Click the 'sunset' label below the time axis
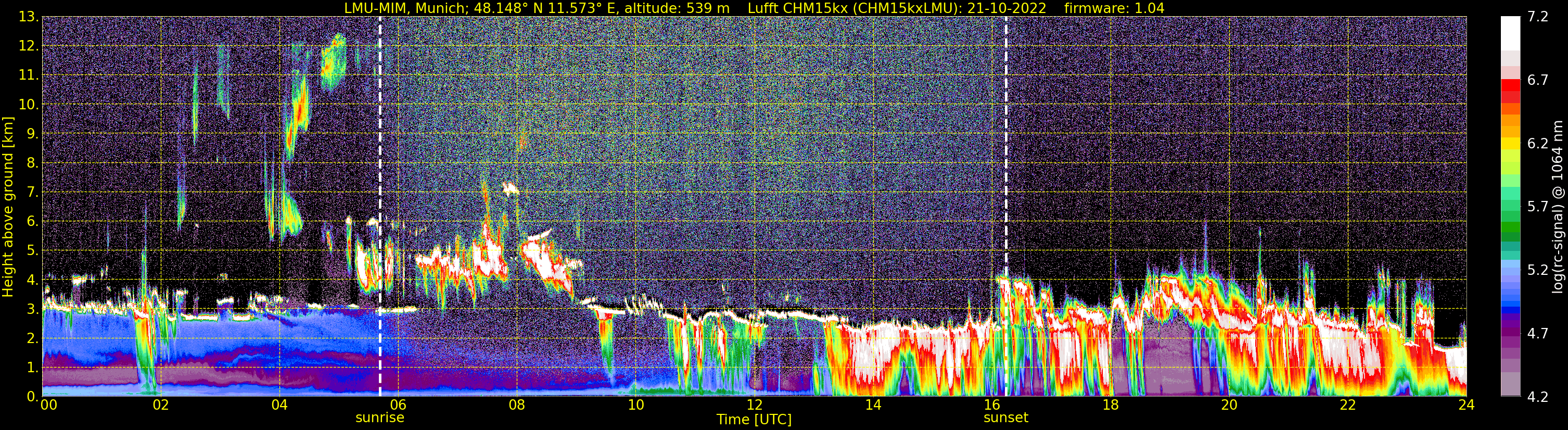This screenshot has height=430, width=1568. coord(1005,417)
